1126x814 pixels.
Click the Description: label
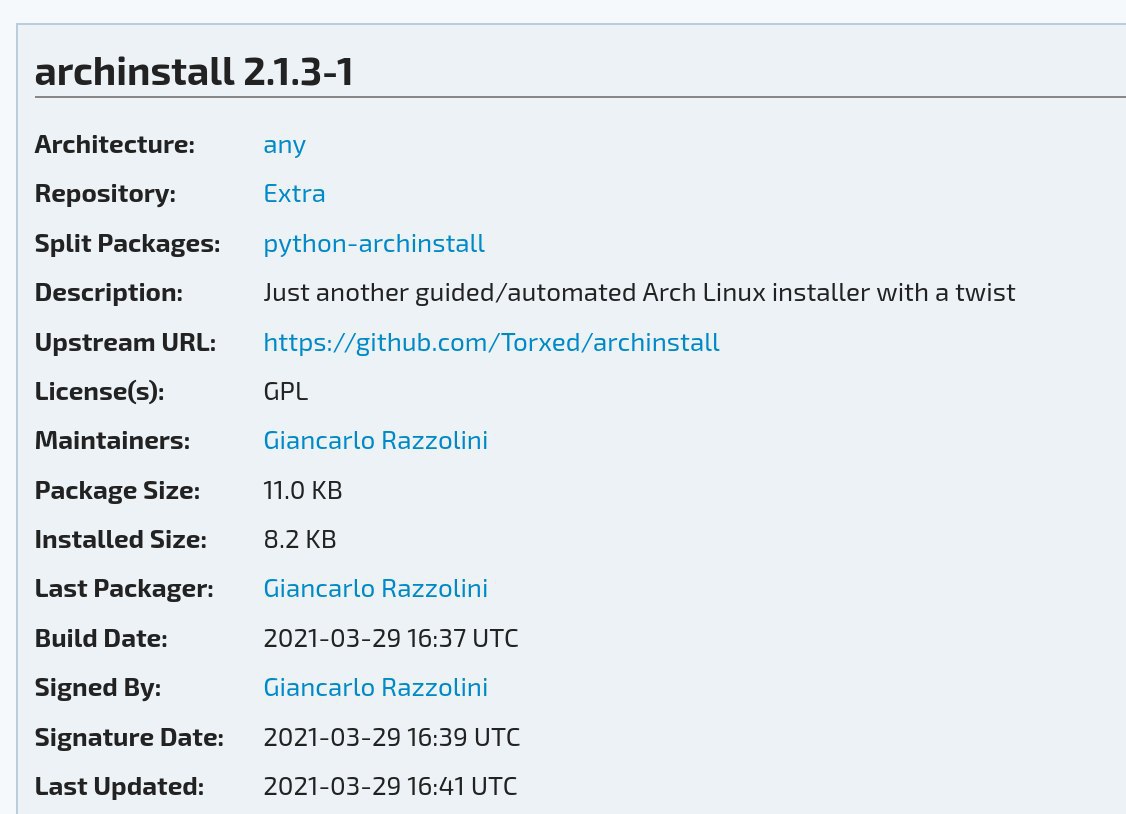pyautogui.click(x=109, y=294)
